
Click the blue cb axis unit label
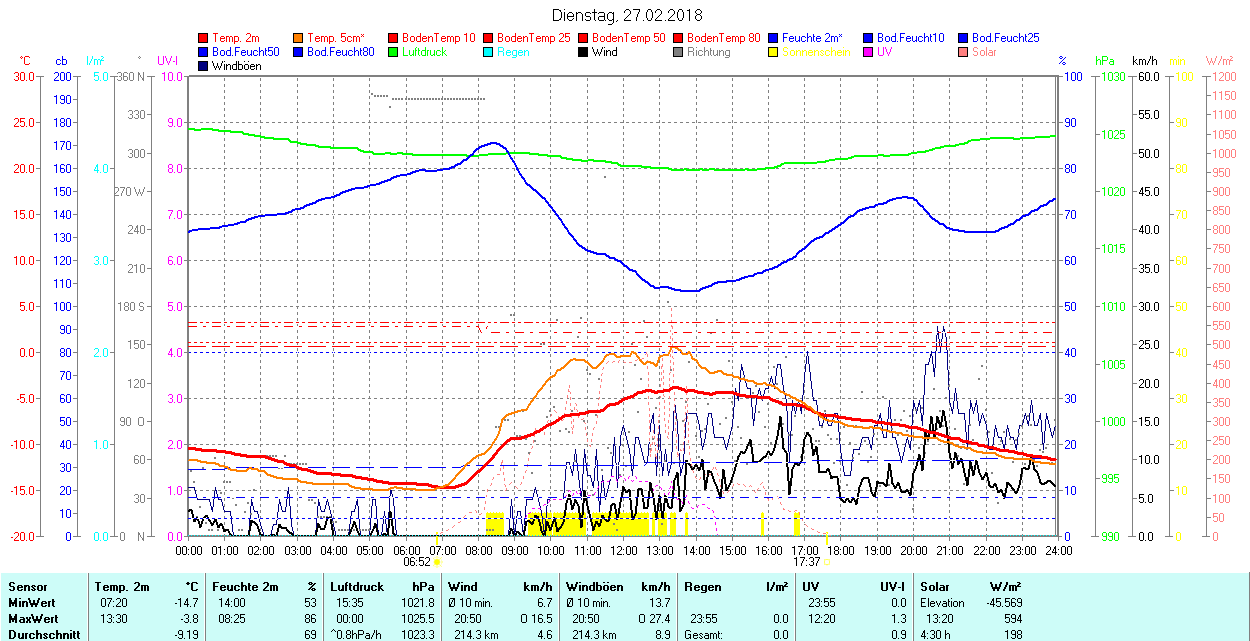[x=61, y=61]
